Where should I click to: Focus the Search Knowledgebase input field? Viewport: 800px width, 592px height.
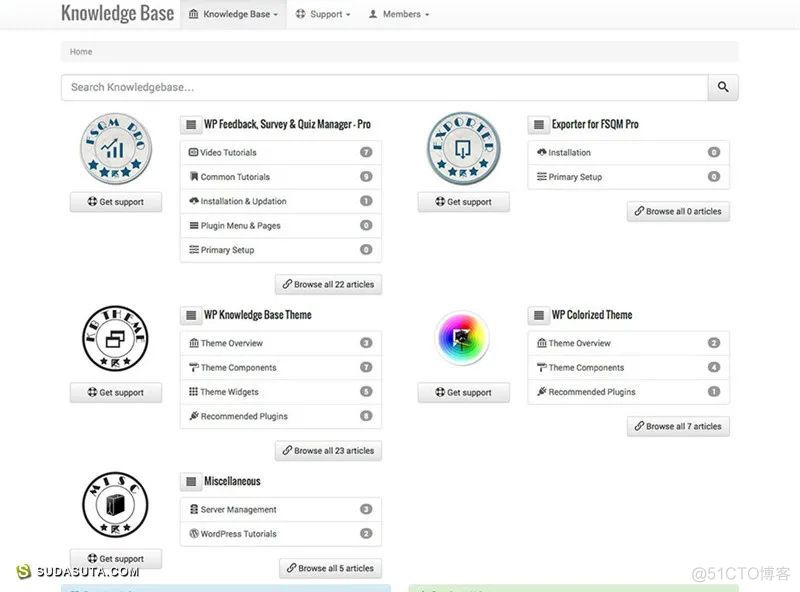pos(384,88)
